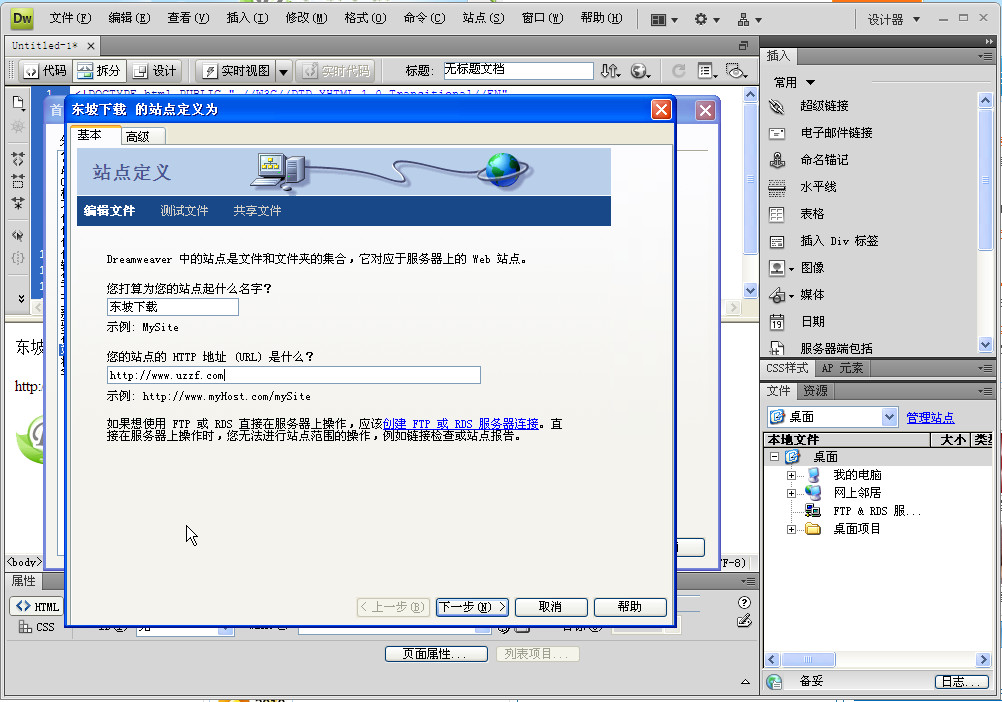Click the refresh design view icon
Image resolution: width=1002 pixels, height=702 pixels.
[x=679, y=70]
